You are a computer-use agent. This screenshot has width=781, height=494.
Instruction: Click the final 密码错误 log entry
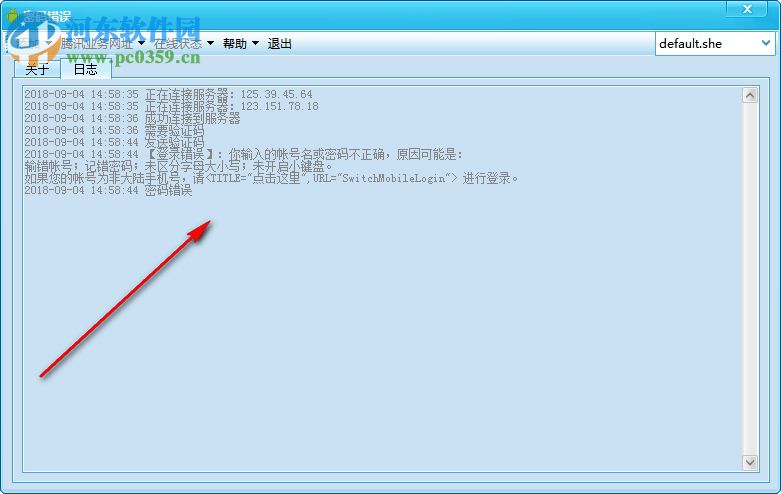(108, 190)
